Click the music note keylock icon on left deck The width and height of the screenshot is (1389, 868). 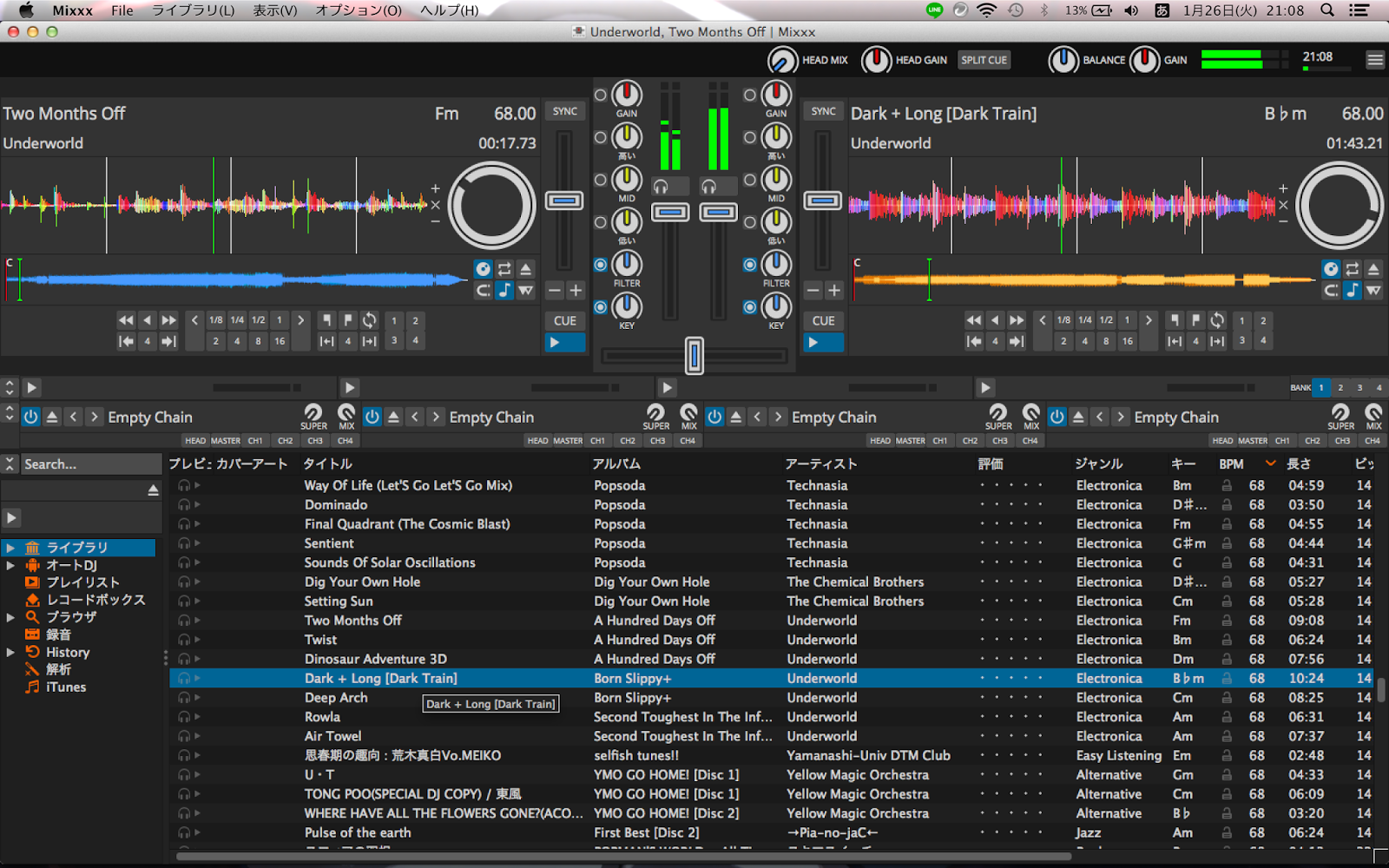pos(504,291)
